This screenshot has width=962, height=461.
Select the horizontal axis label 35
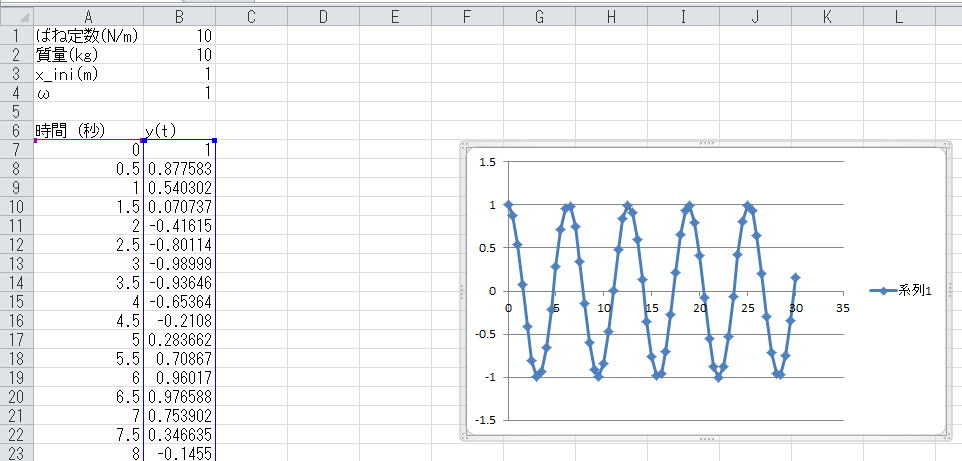click(x=842, y=307)
